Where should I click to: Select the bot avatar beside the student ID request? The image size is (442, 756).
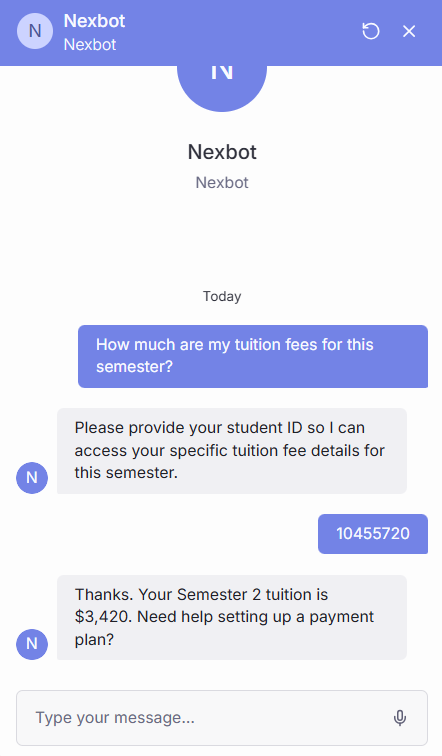pos(32,478)
